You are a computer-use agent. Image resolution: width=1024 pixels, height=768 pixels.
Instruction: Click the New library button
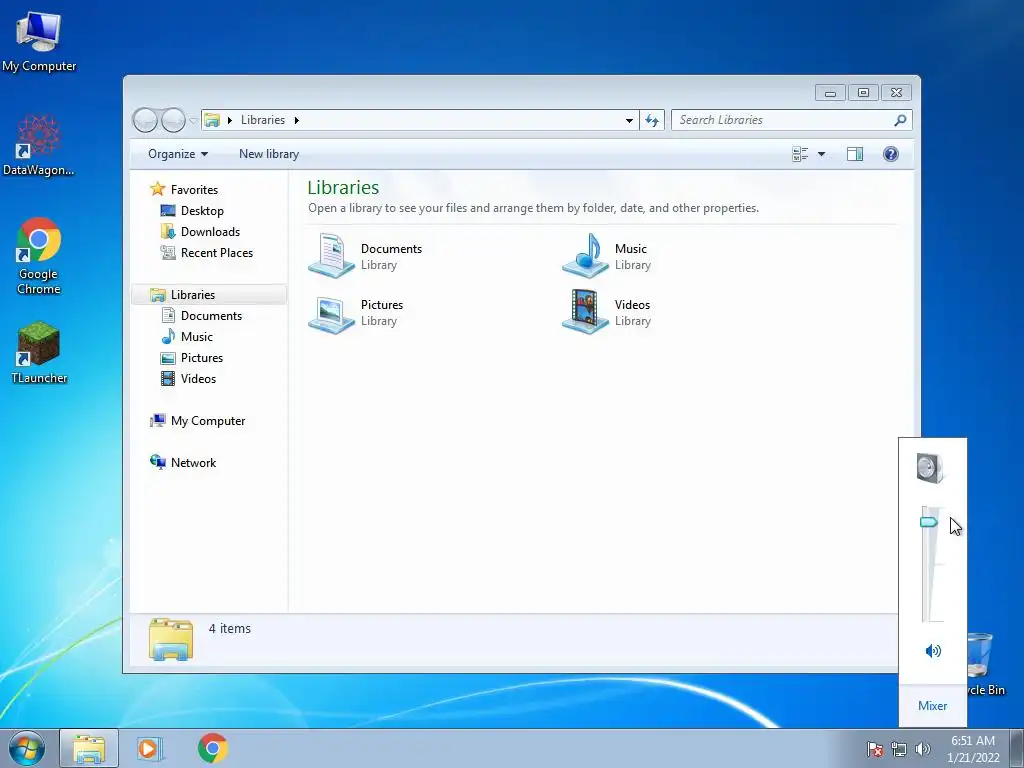click(269, 154)
